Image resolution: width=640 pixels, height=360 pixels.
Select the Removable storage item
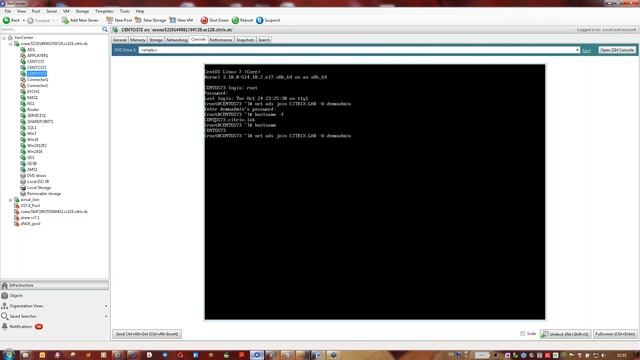[x=44, y=193]
